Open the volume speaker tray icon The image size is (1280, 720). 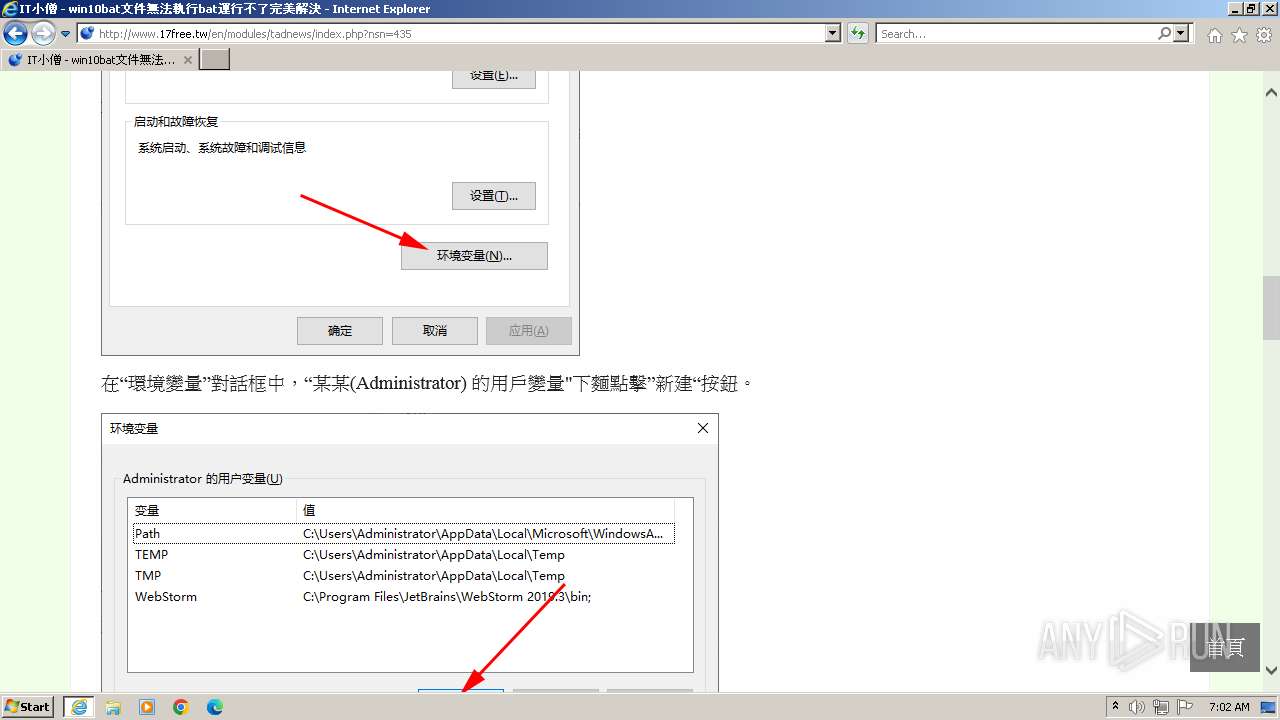click(1137, 707)
